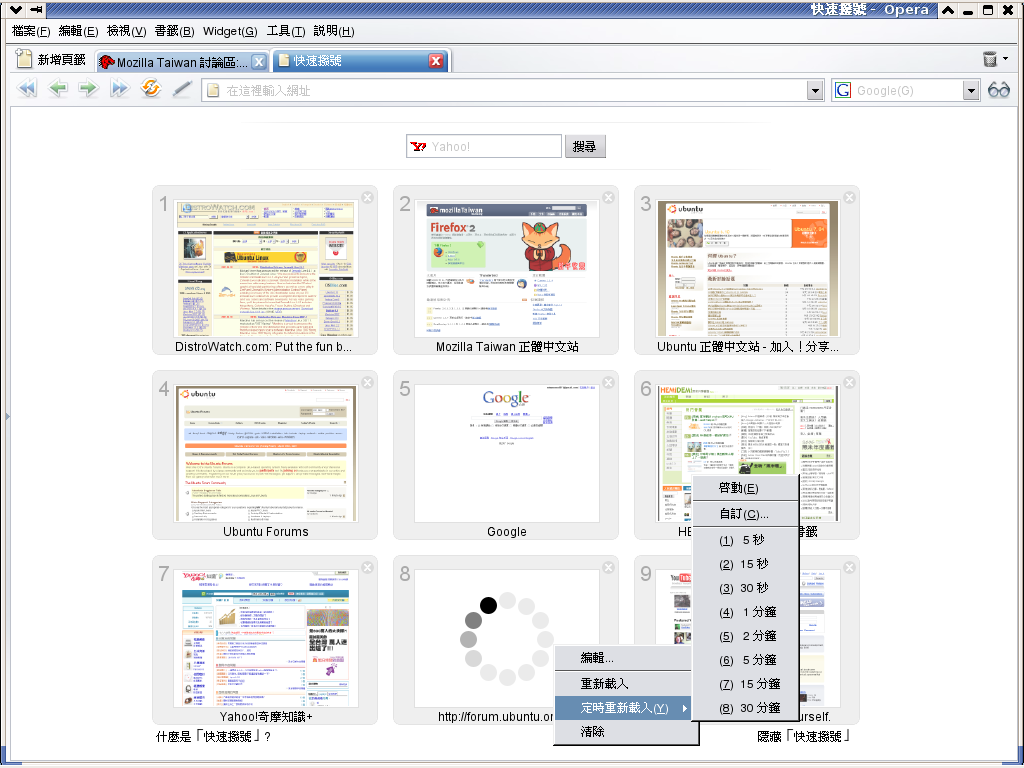Remove speed dial 7 Yahoo!奇摩知識+

(368, 568)
